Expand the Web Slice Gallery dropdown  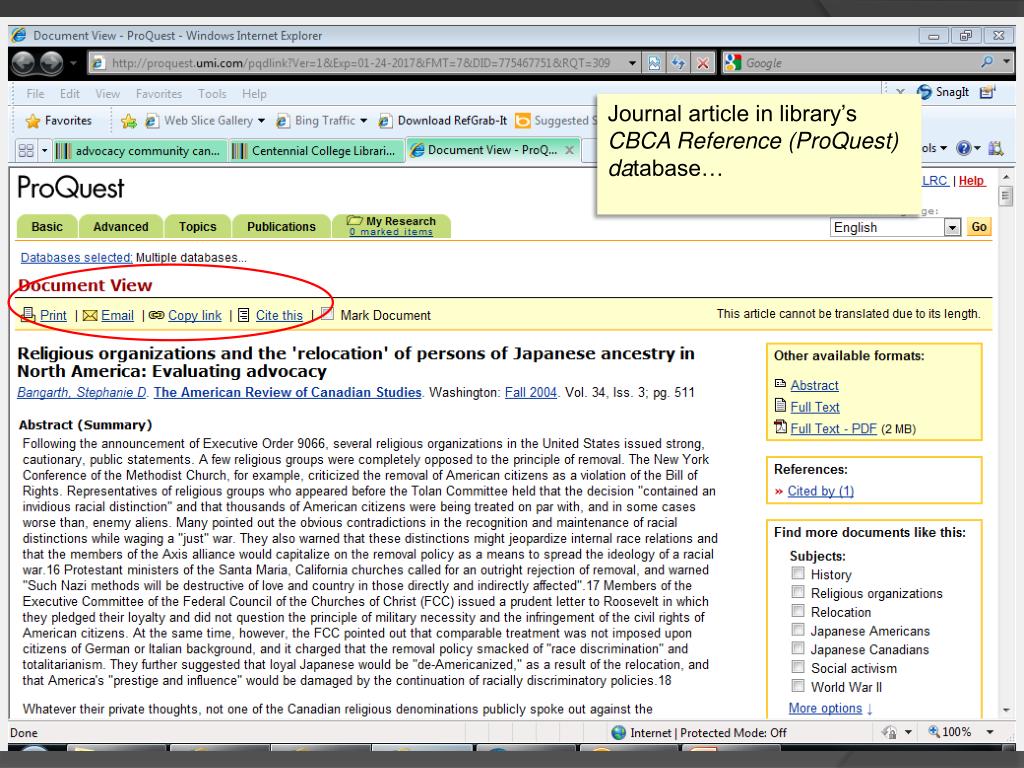point(261,121)
